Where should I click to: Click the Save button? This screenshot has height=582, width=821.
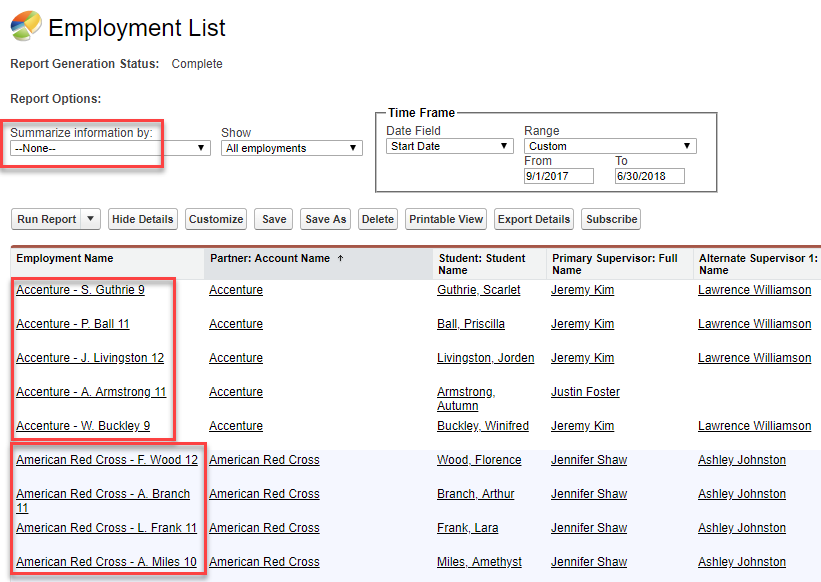click(x=274, y=219)
